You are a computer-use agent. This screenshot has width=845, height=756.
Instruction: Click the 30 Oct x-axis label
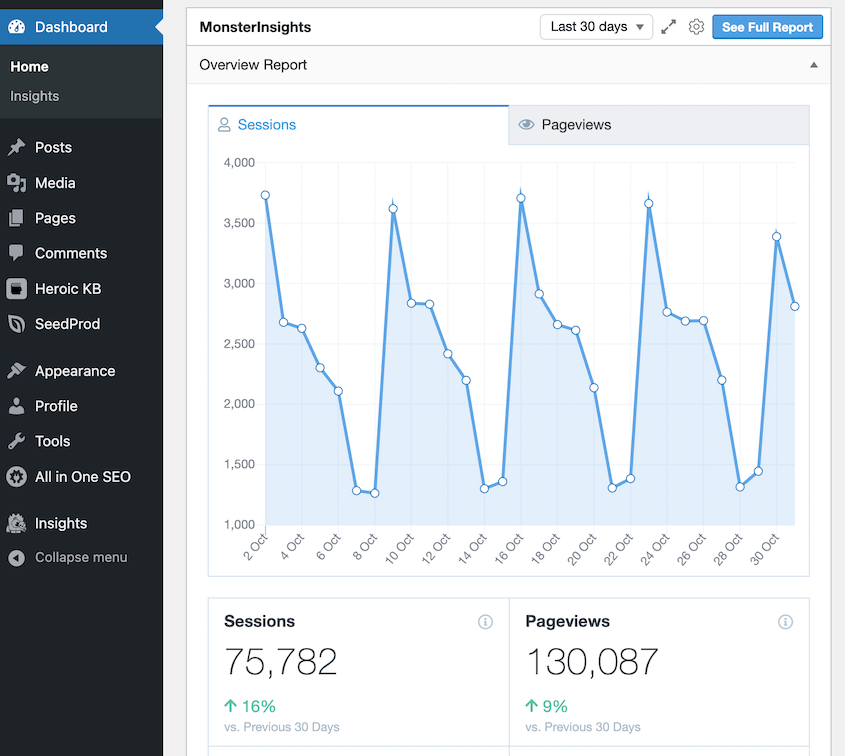click(766, 549)
